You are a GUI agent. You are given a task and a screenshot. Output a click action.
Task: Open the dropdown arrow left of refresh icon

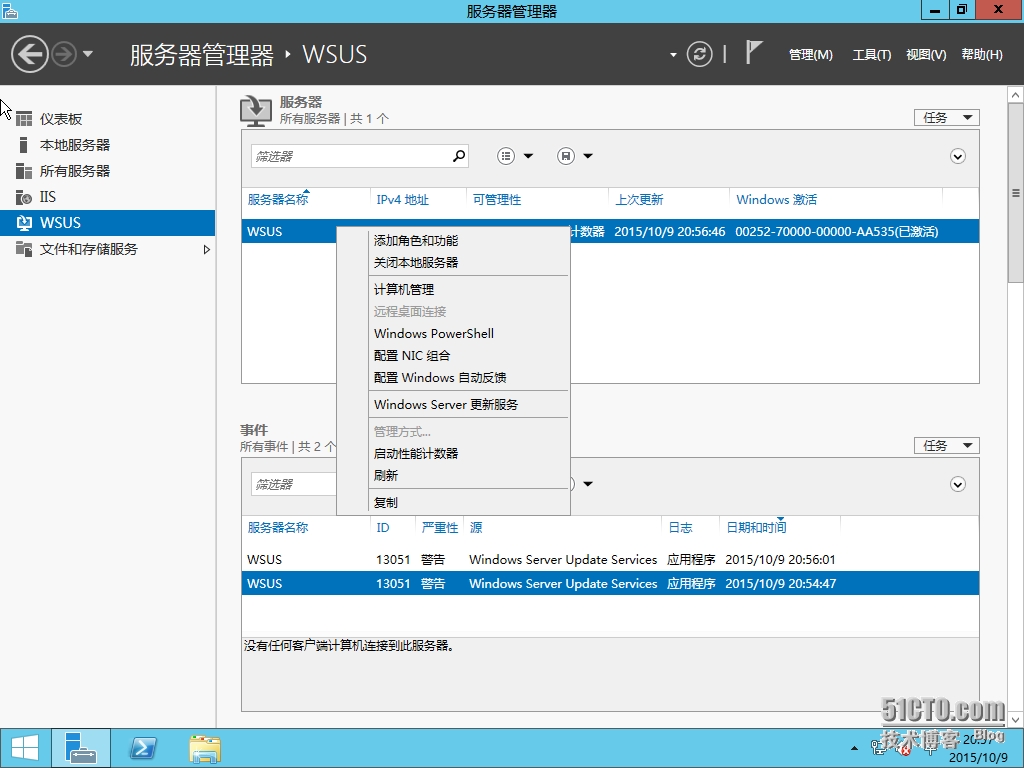pyautogui.click(x=673, y=55)
